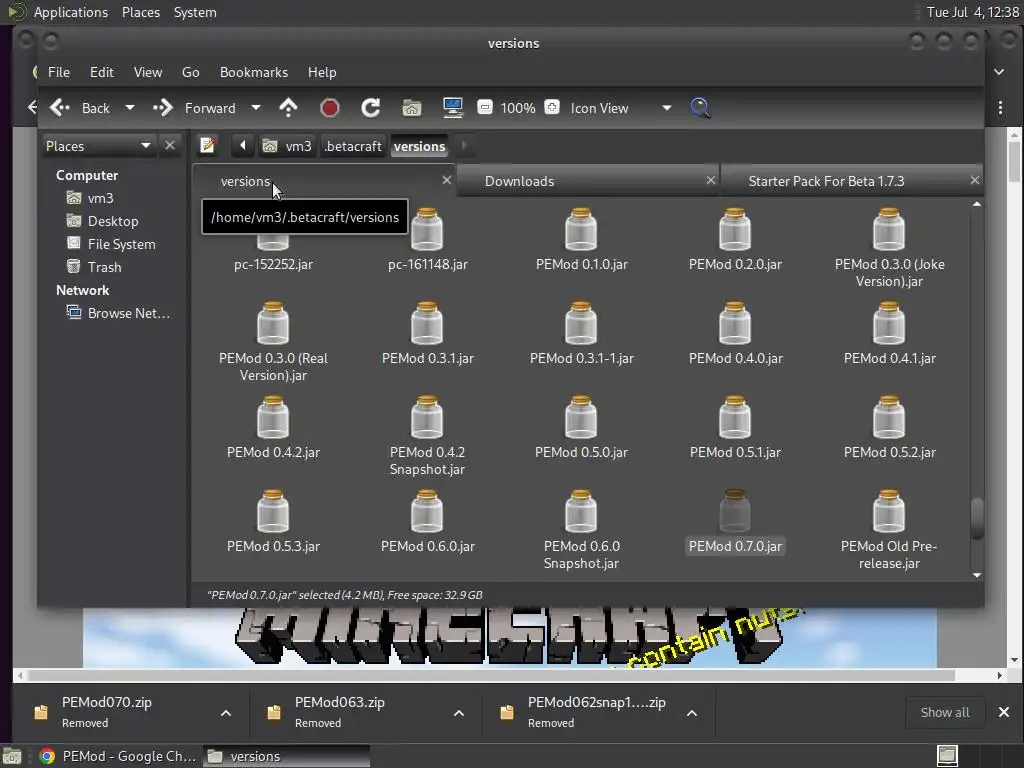This screenshot has height=768, width=1024.
Task: Select PEMod 0.6.0 Snapshot.jar icon
Action: pyautogui.click(x=581, y=511)
